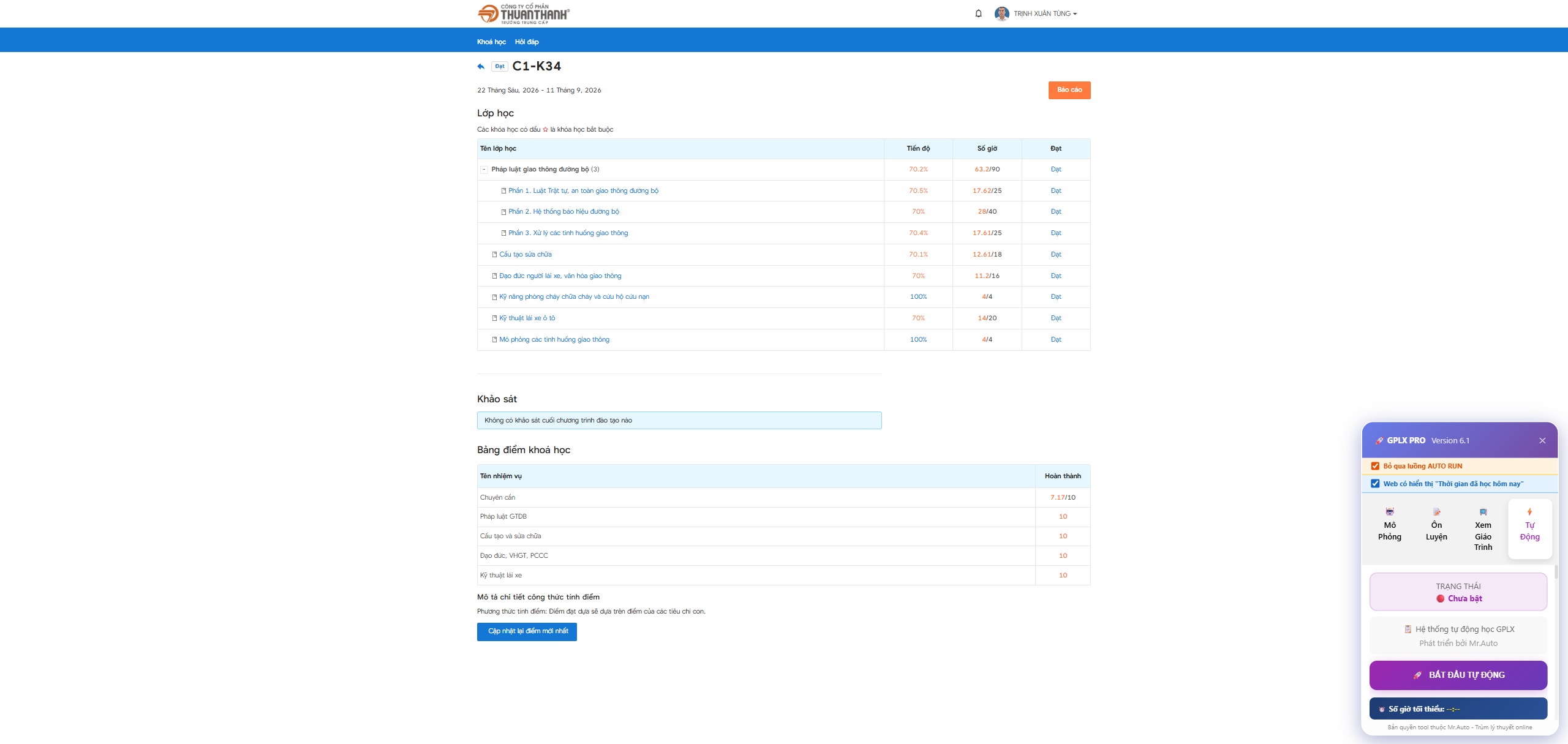The width and height of the screenshot is (1568, 744).
Task: Click document icon beside Cấu tạo sửa chữa
Action: pos(494,255)
